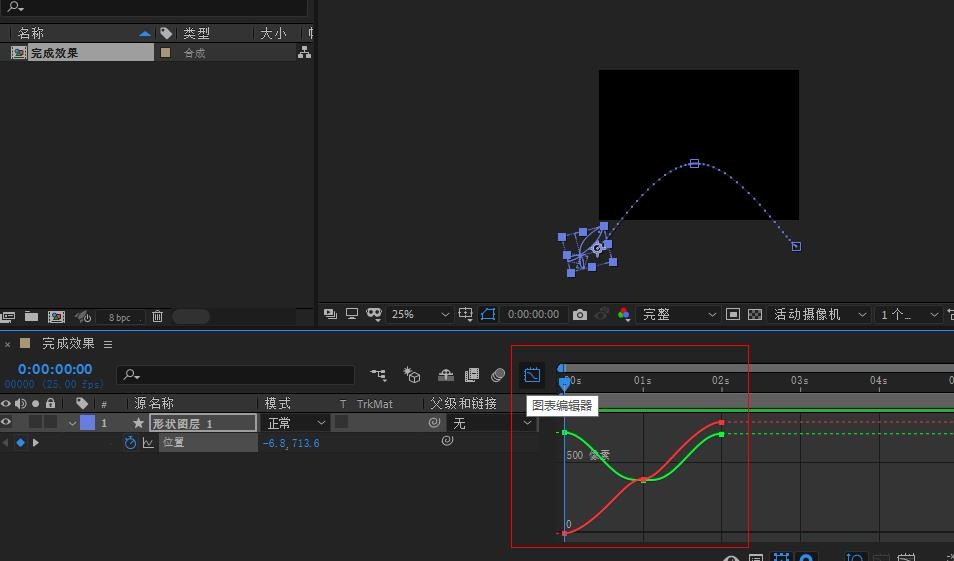Click position value -6.8, 713.6
Viewport: 954px width, 561px height.
click(291, 443)
